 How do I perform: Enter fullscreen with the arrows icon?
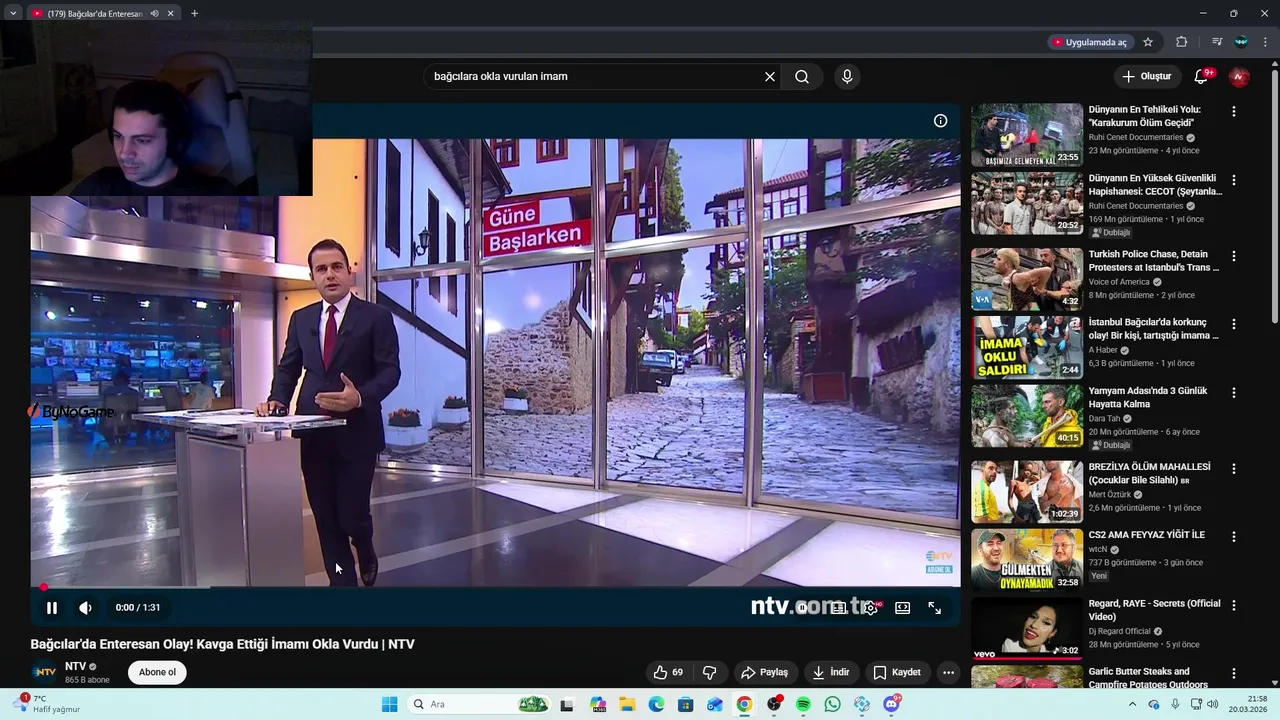click(x=934, y=607)
